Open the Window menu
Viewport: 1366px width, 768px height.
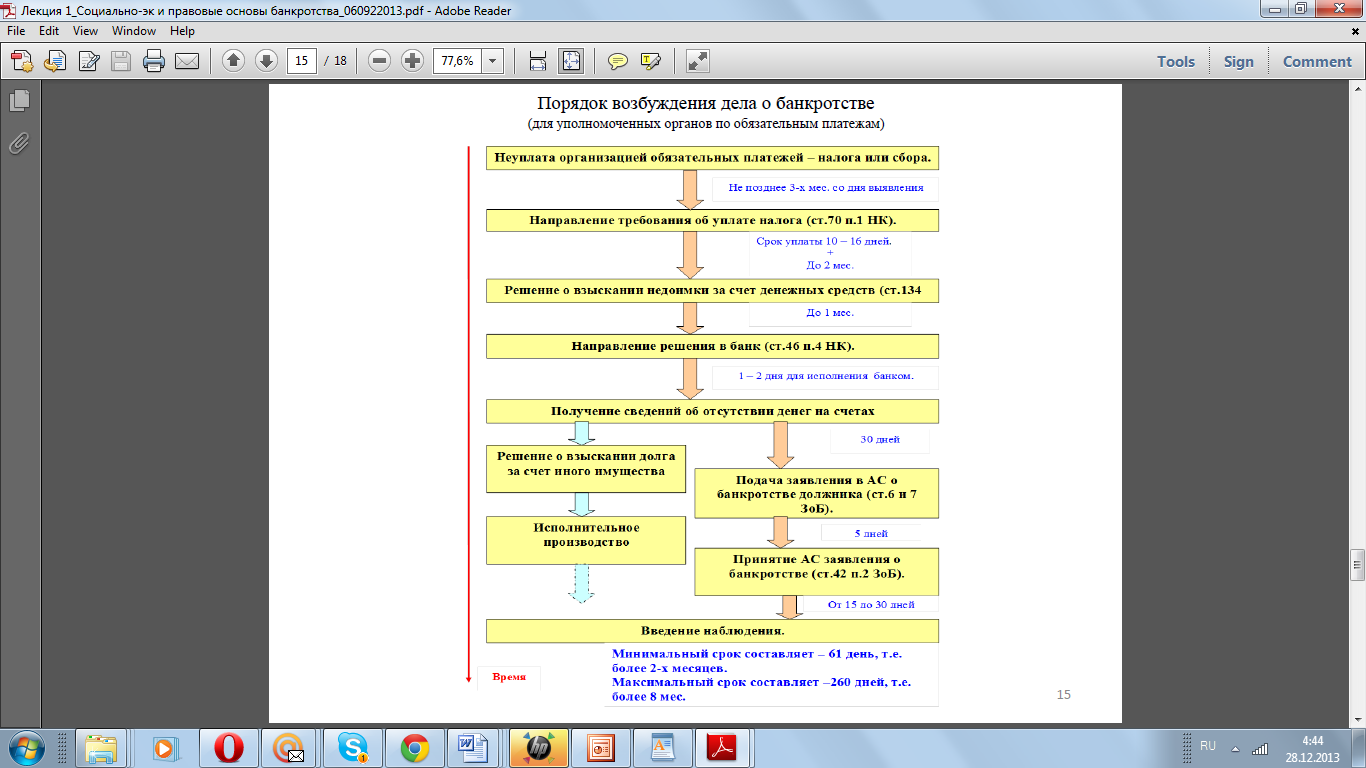pyautogui.click(x=134, y=31)
